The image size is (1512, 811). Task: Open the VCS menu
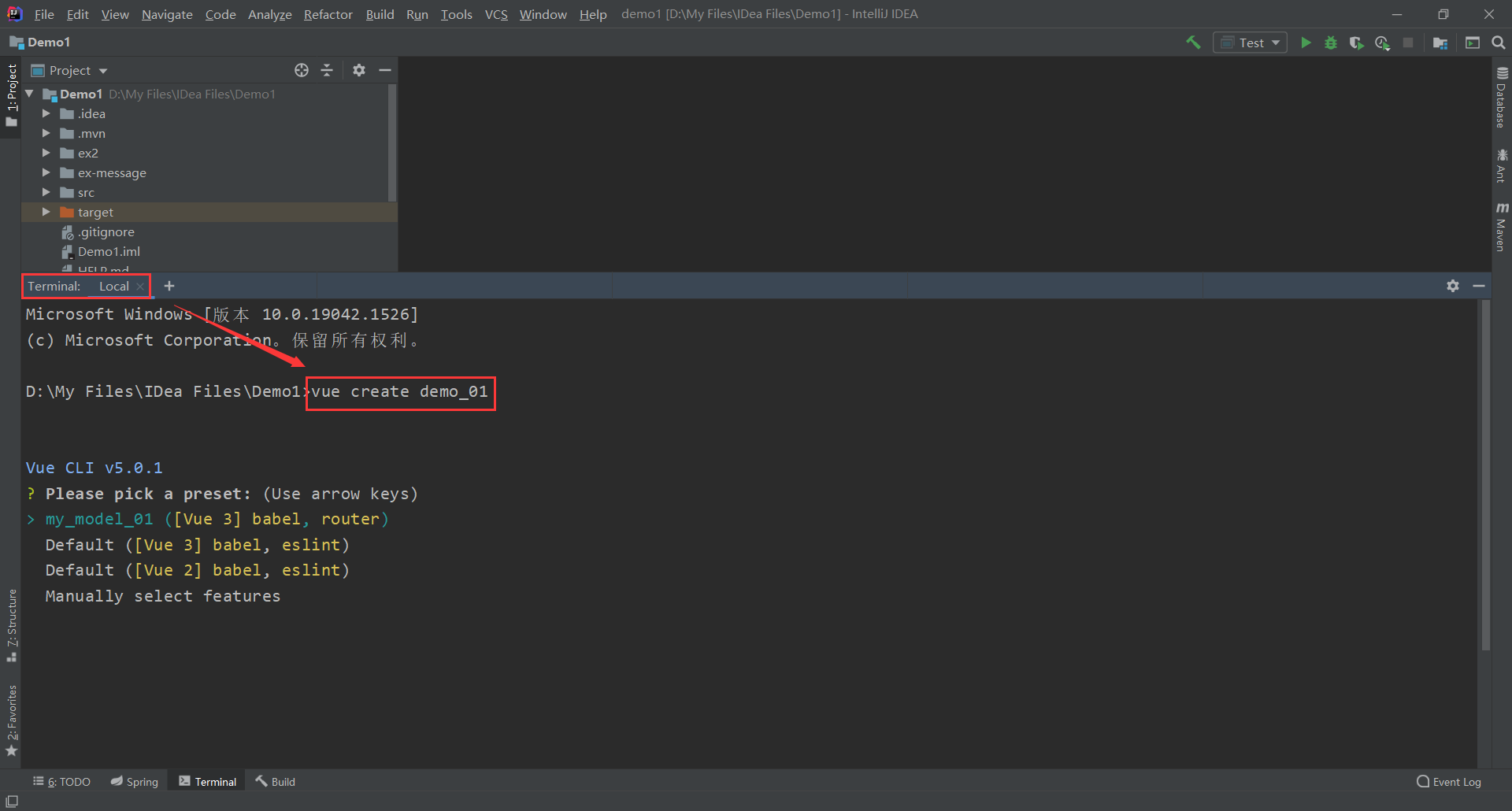point(496,14)
